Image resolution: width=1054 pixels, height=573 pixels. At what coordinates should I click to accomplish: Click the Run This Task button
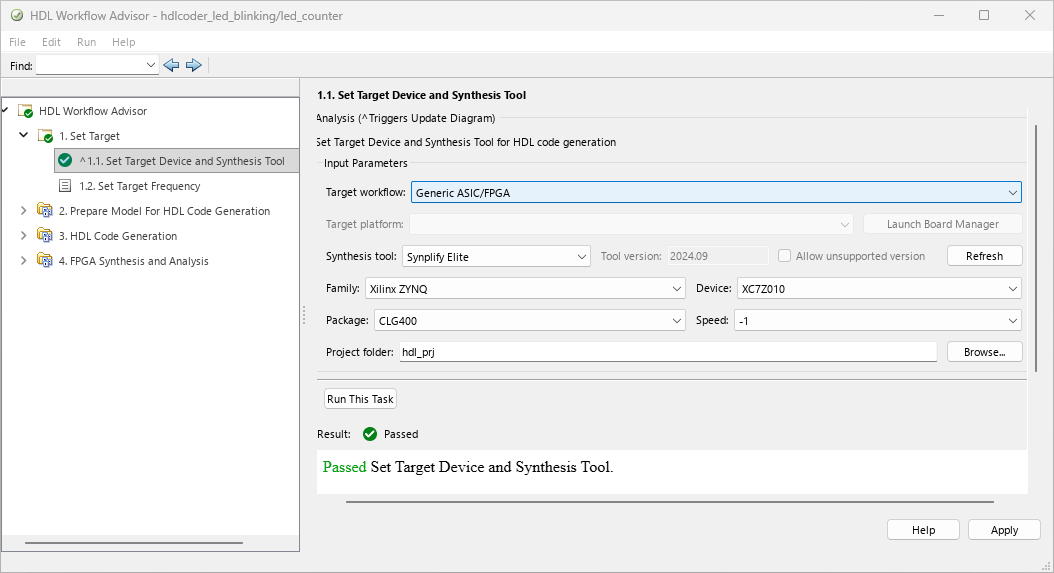pos(360,399)
